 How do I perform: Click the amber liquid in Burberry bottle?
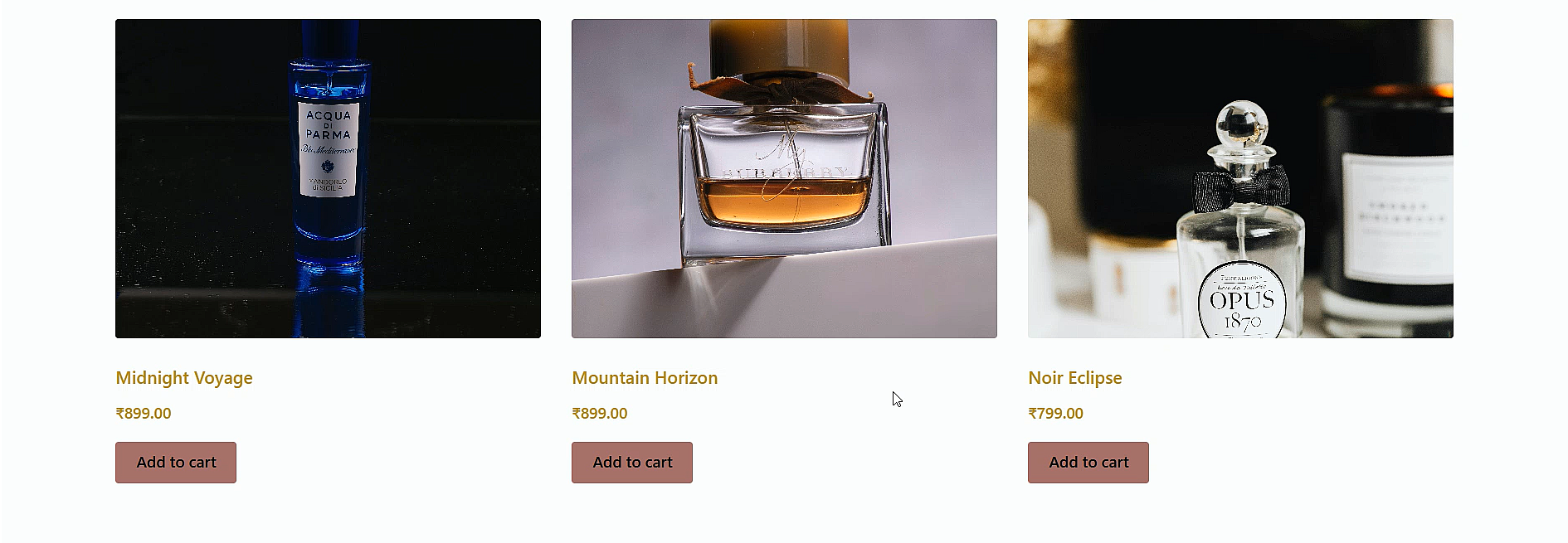(x=783, y=201)
